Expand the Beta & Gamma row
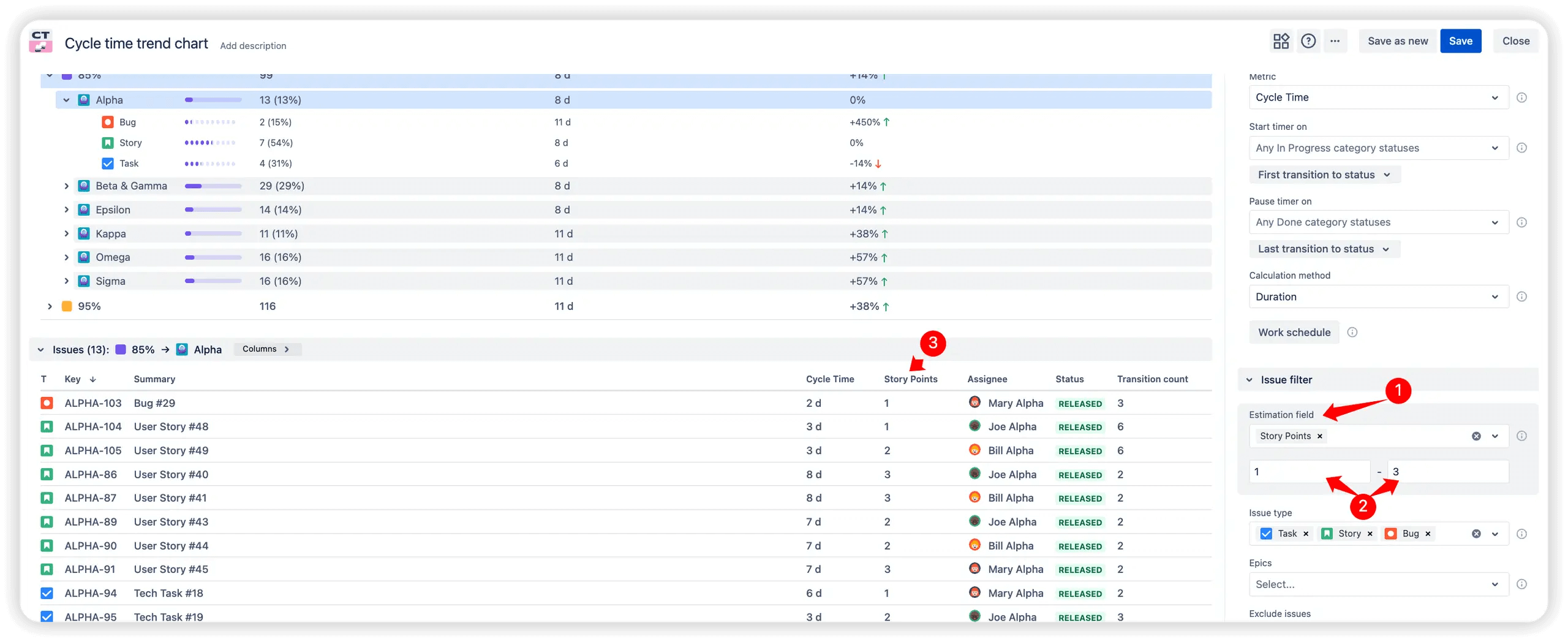 point(66,186)
